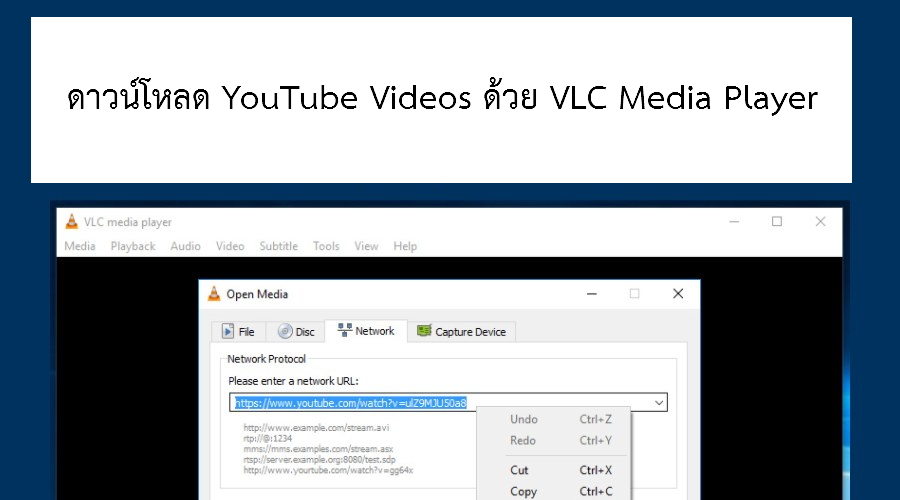The image size is (900, 500).
Task: Click the cone icon in Open Media title bar
Action: 214,294
